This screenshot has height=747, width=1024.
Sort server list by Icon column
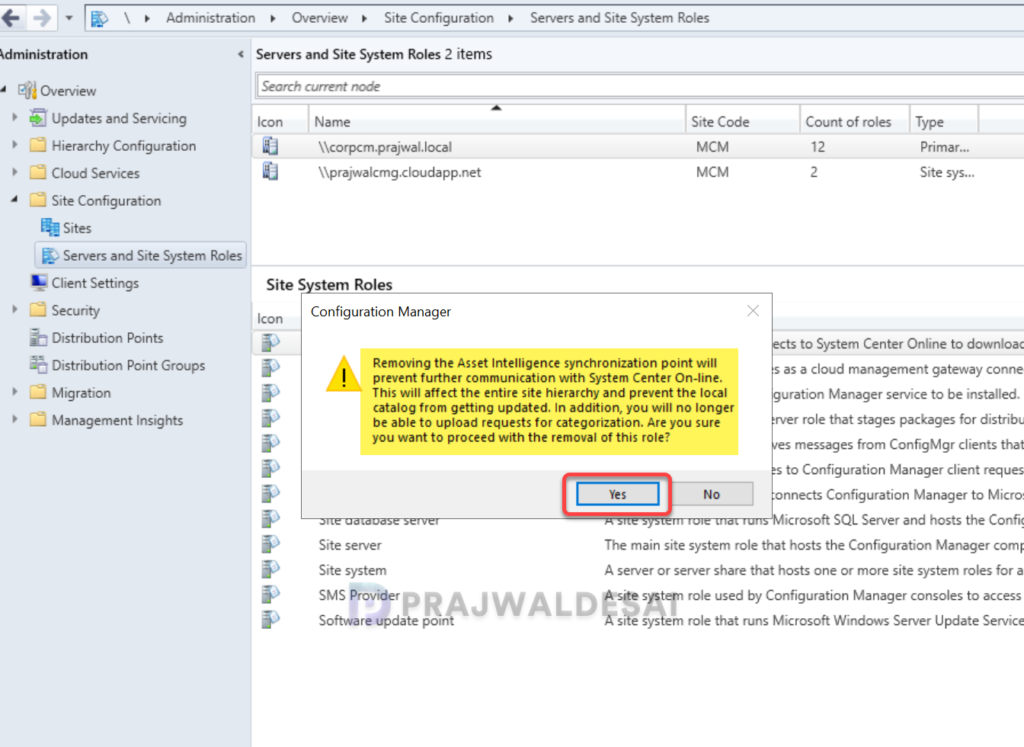pos(280,121)
